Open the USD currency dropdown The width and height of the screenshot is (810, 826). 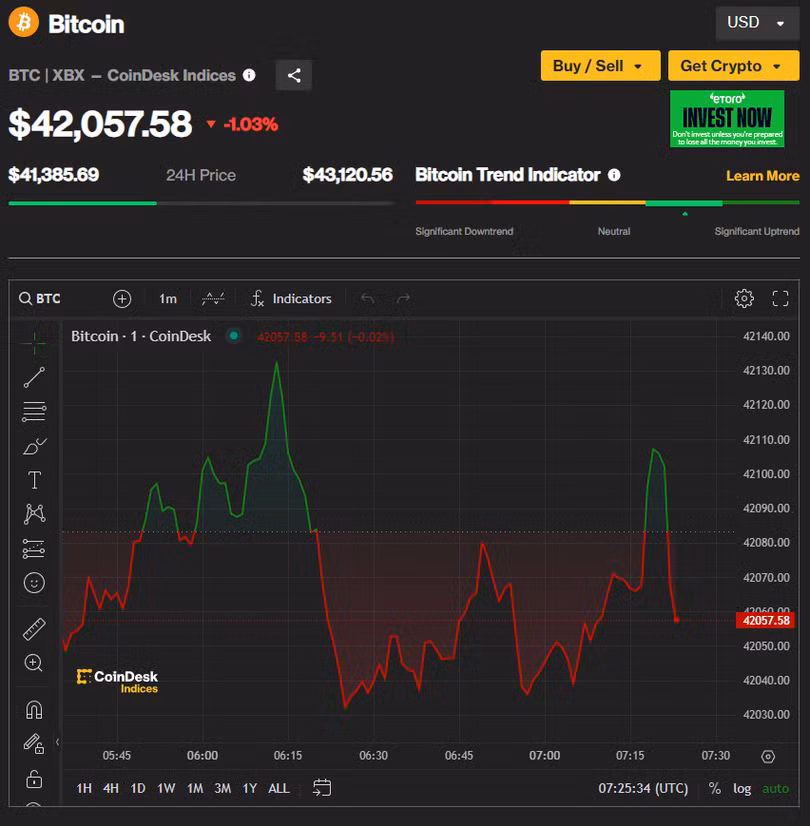click(757, 22)
